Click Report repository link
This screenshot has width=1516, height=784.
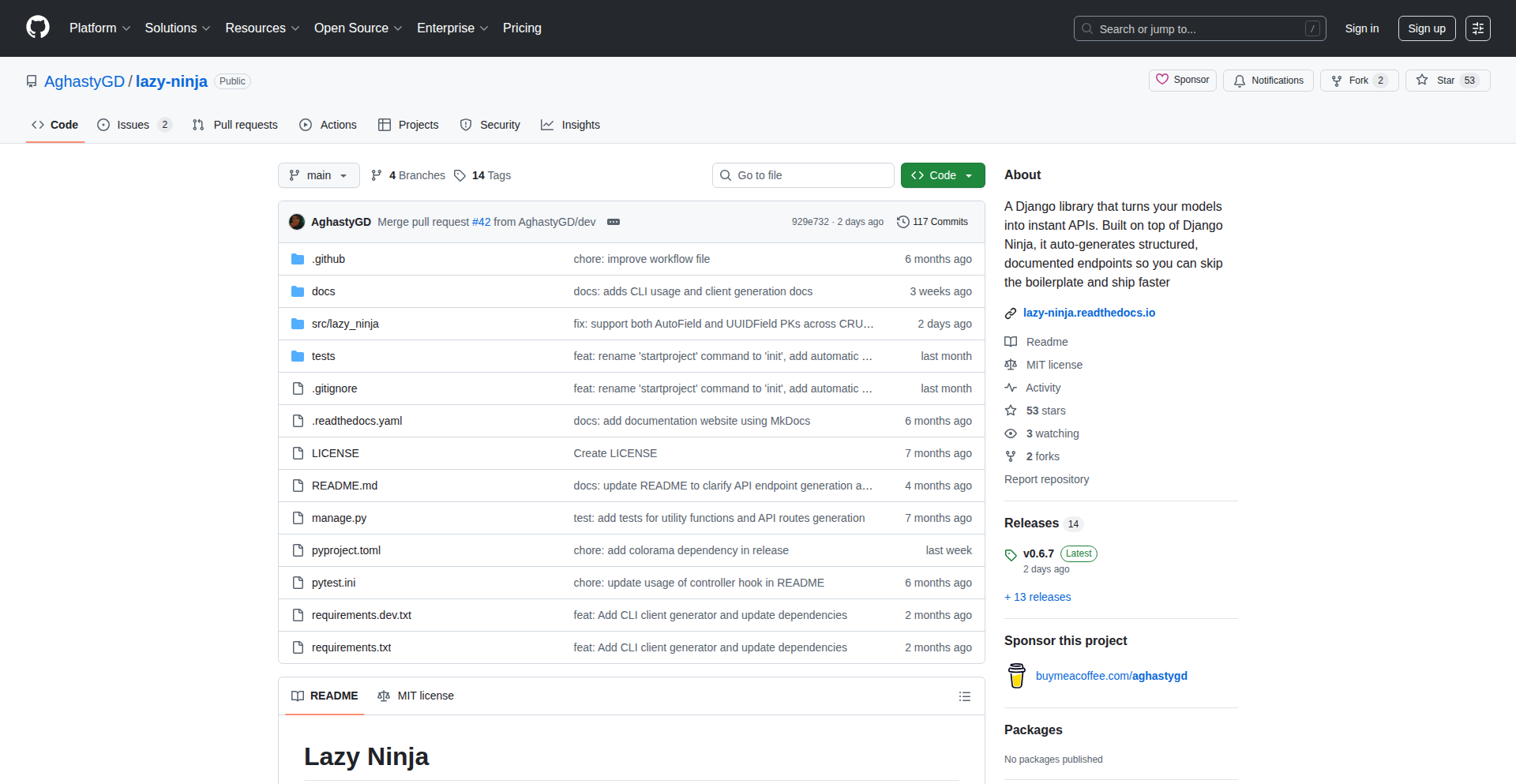[1046, 479]
